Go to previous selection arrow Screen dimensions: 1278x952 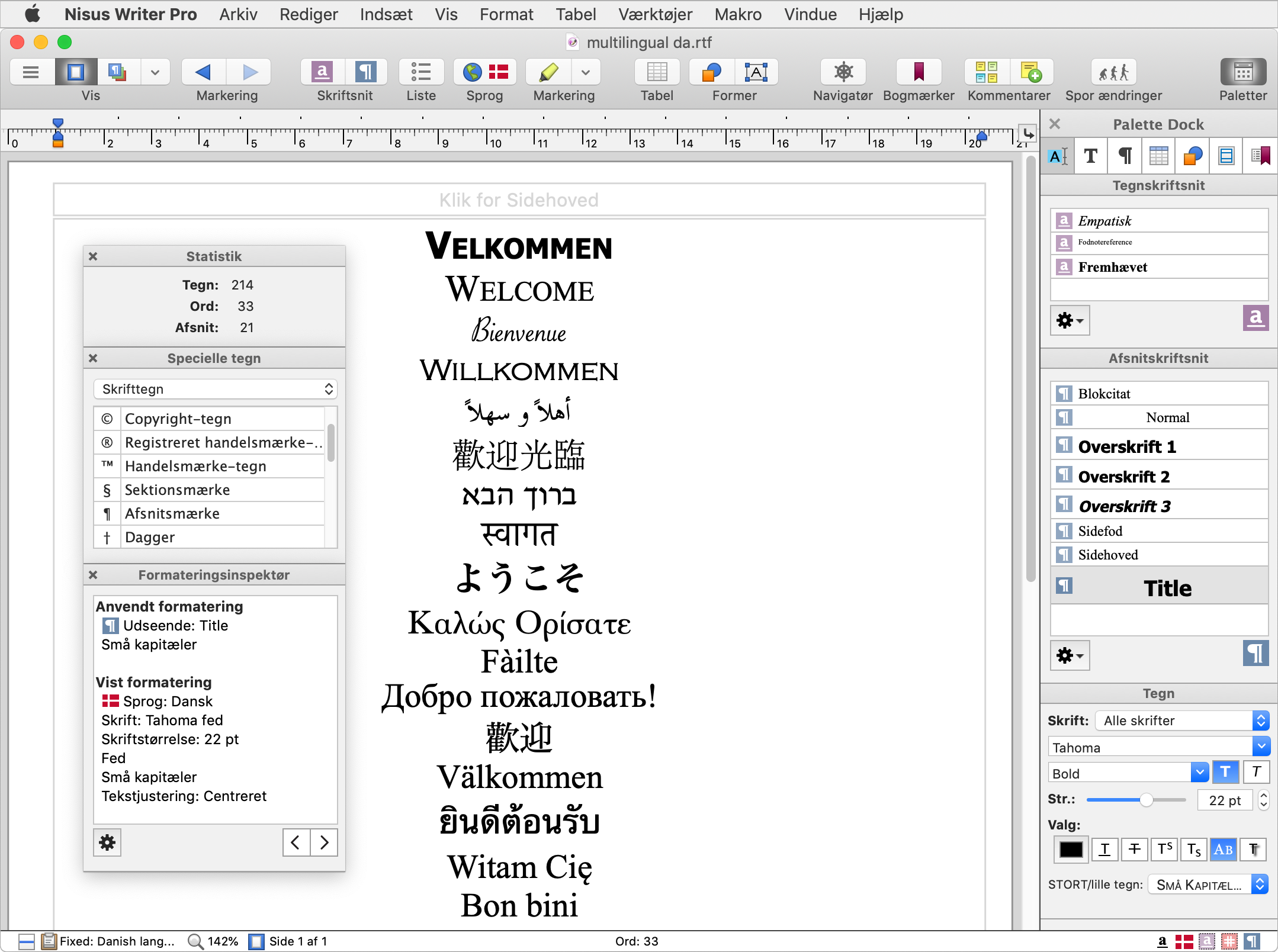pos(203,72)
